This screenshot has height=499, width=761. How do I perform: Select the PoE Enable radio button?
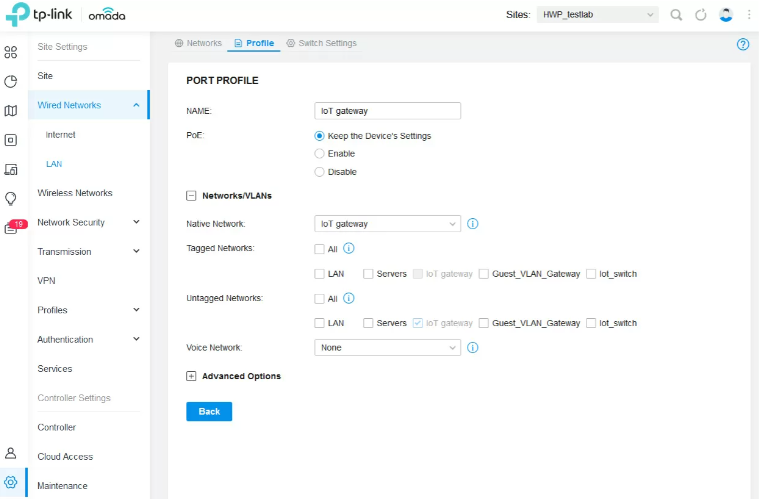click(320, 154)
